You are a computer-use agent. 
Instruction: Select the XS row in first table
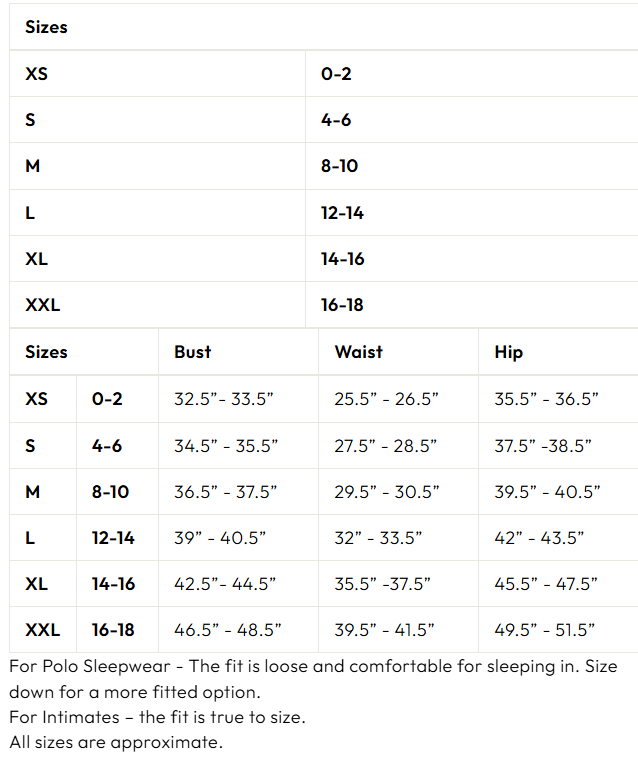[324, 73]
